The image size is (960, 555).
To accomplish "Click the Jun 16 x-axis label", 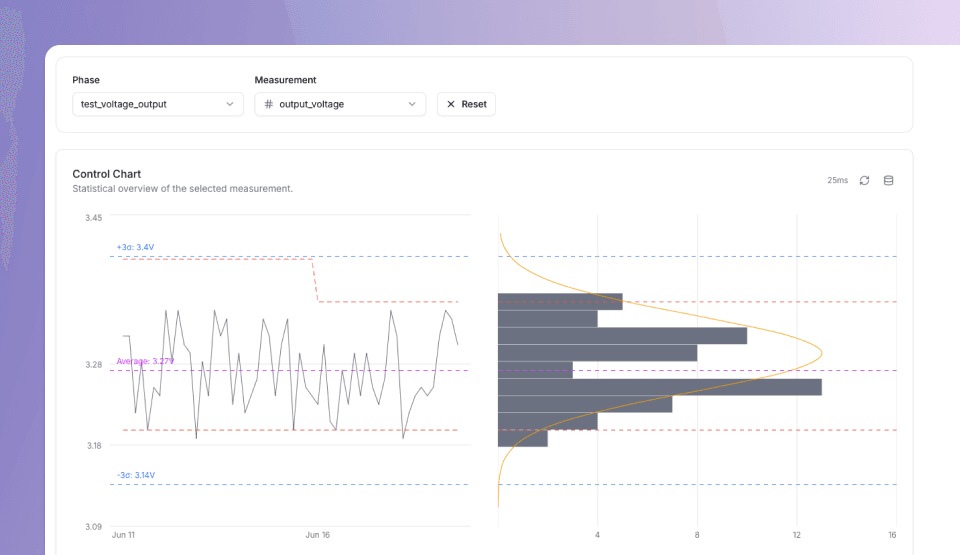I will coord(318,535).
